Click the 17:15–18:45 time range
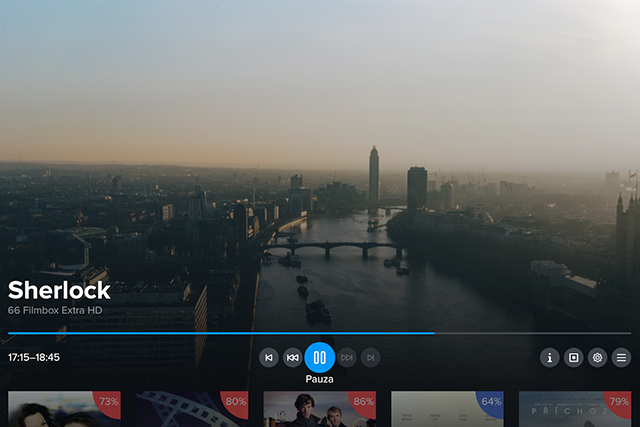 (34, 357)
